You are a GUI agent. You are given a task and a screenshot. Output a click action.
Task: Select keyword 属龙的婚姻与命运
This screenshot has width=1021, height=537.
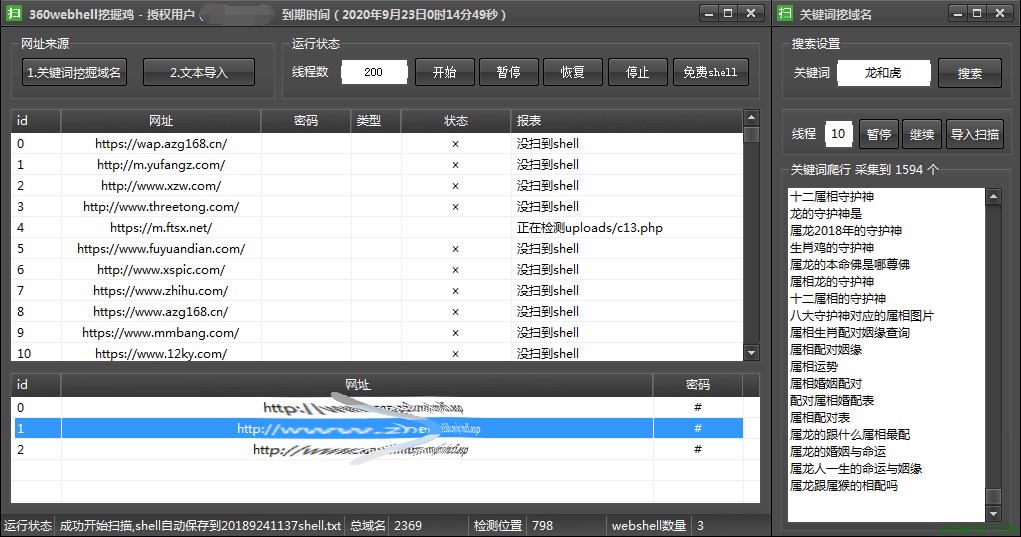pyautogui.click(x=837, y=451)
